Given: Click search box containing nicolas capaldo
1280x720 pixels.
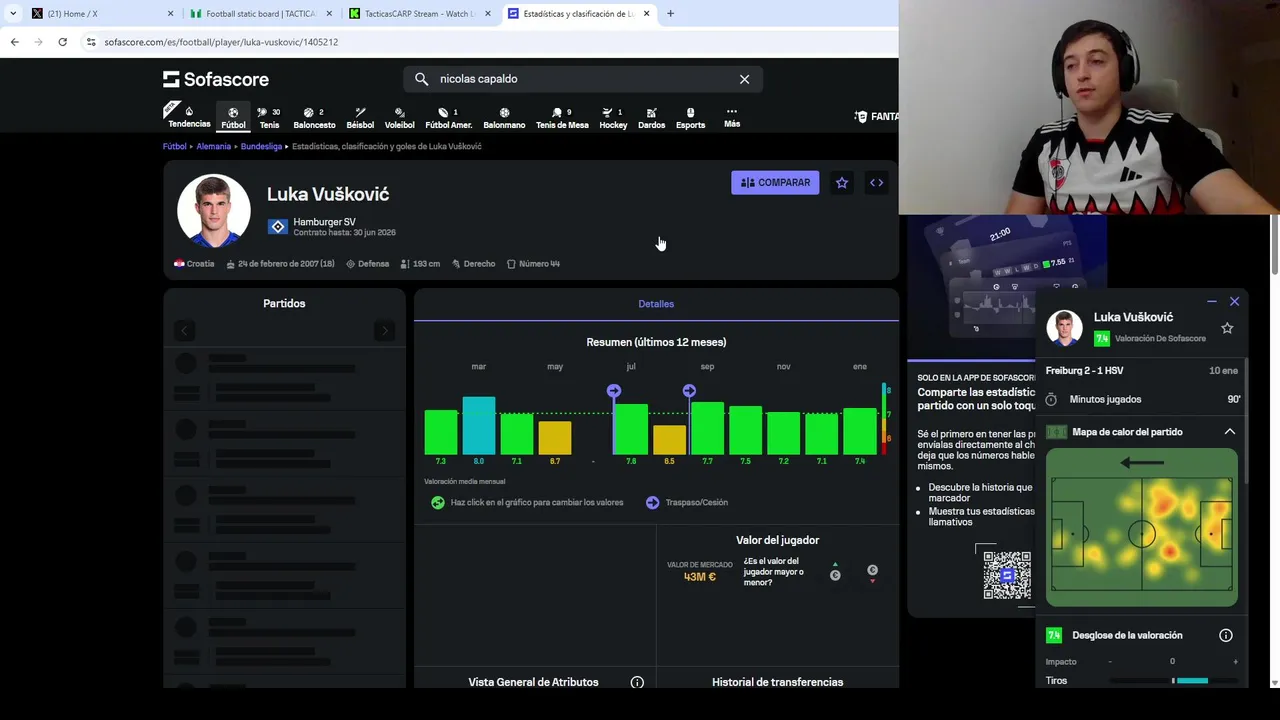Looking at the screenshot, I should [583, 79].
